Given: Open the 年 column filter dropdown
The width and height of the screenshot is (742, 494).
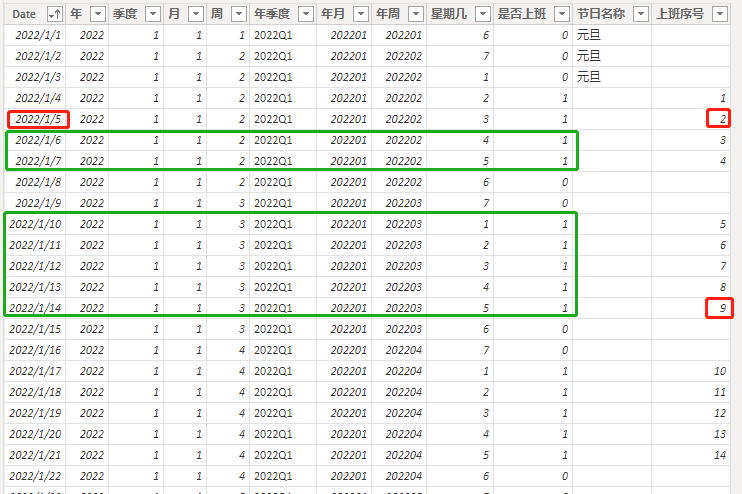Looking at the screenshot, I should [x=98, y=15].
